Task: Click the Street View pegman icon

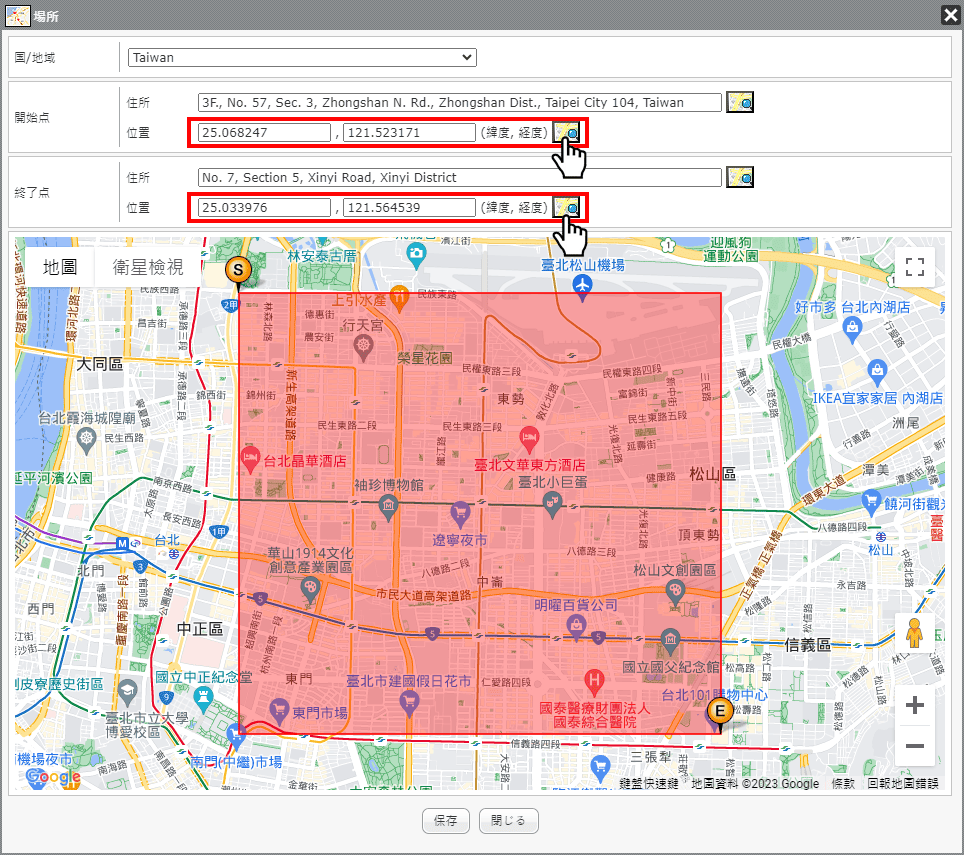Action: (x=914, y=632)
